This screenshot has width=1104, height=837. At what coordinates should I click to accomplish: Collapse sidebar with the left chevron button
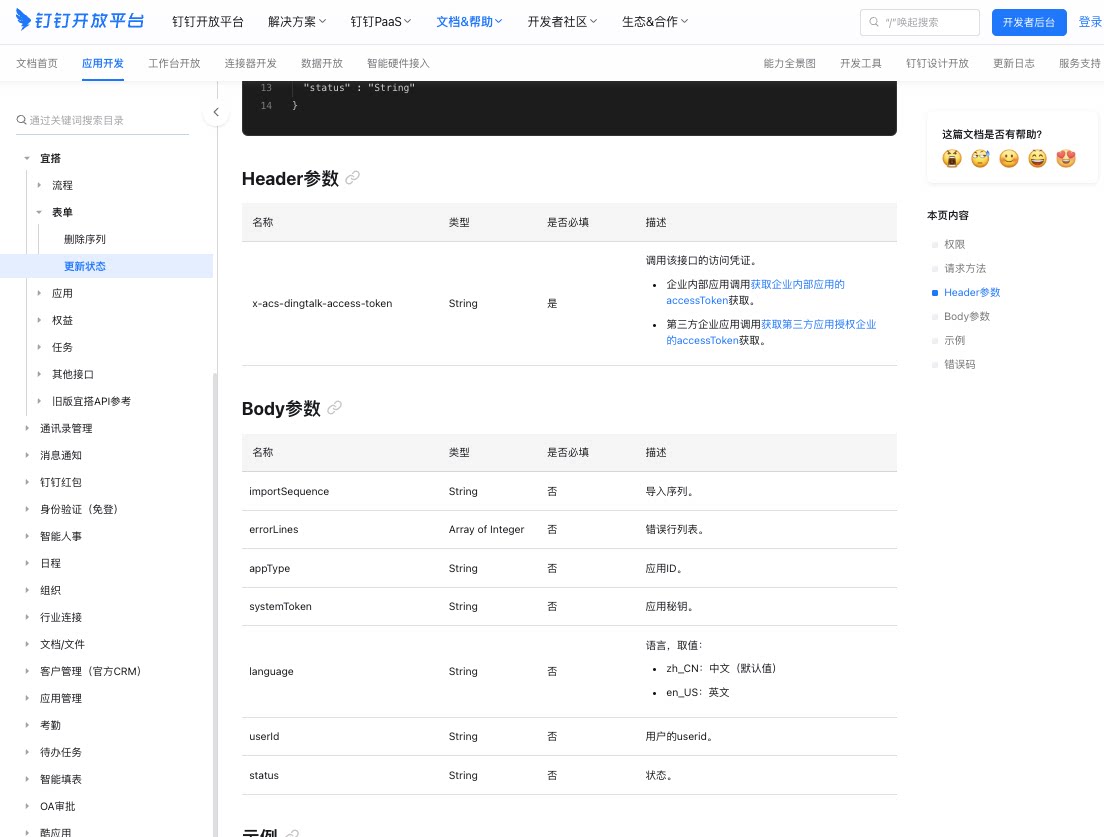pos(216,112)
